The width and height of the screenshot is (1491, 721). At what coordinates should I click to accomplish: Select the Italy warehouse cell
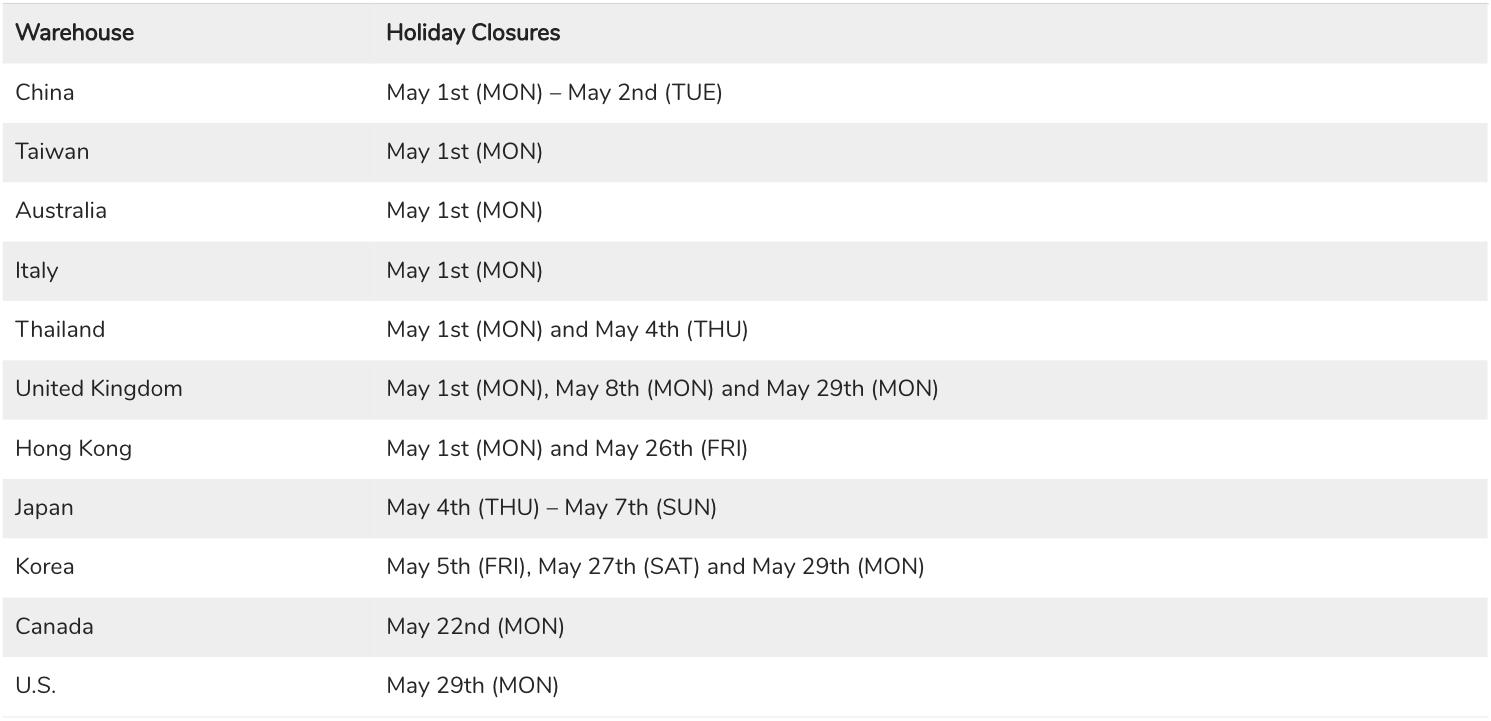click(37, 271)
